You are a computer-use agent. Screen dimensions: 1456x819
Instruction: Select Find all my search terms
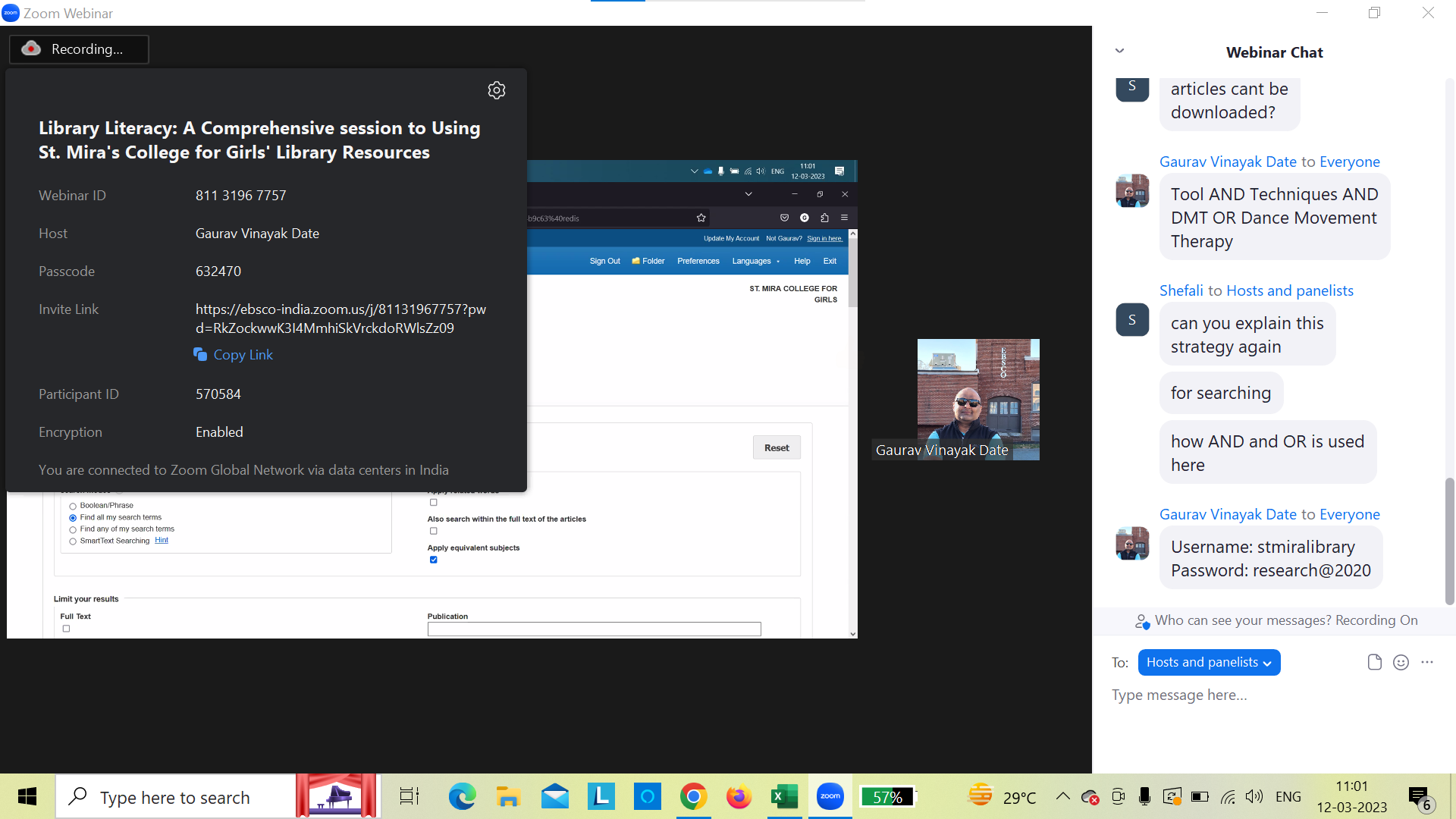pos(73,518)
